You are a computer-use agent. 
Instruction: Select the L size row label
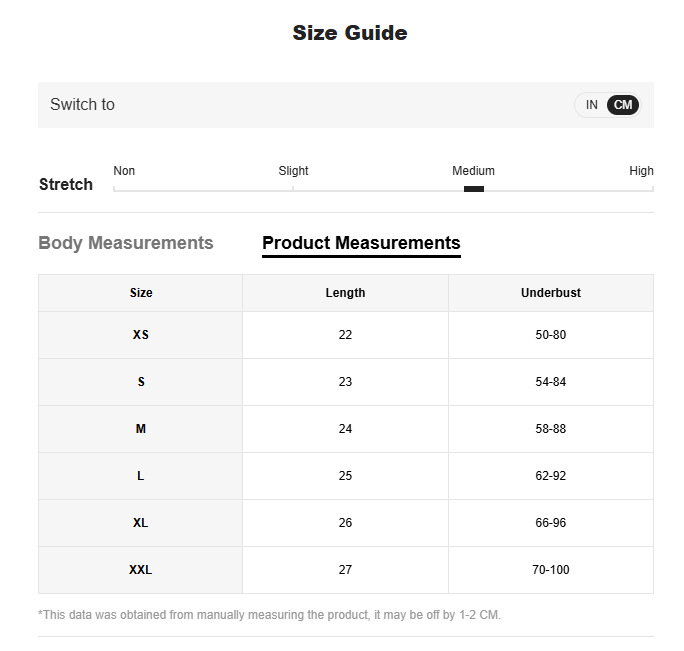141,476
